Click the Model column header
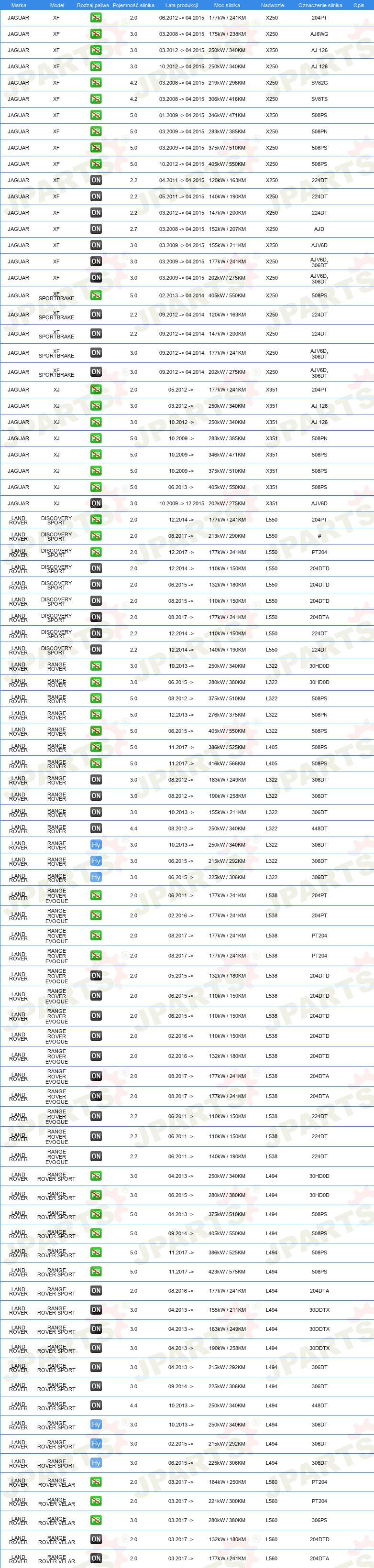Image resolution: width=374 pixels, height=1568 pixels. click(56, 5)
